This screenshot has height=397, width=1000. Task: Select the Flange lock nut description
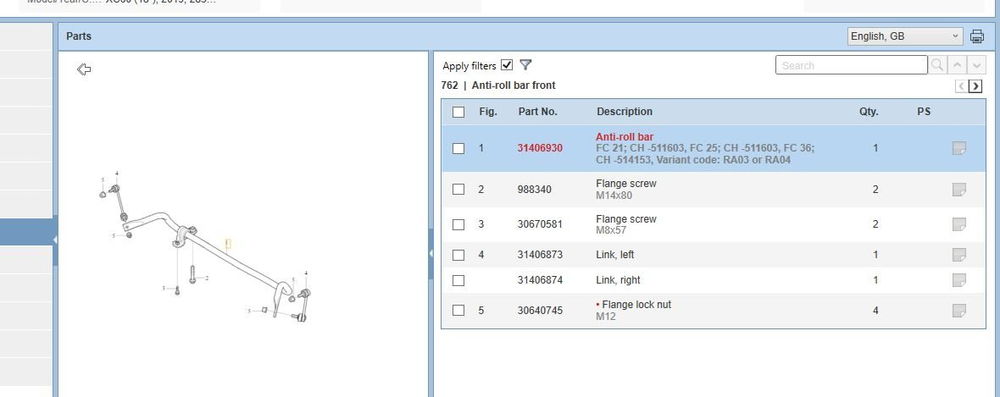(636, 304)
